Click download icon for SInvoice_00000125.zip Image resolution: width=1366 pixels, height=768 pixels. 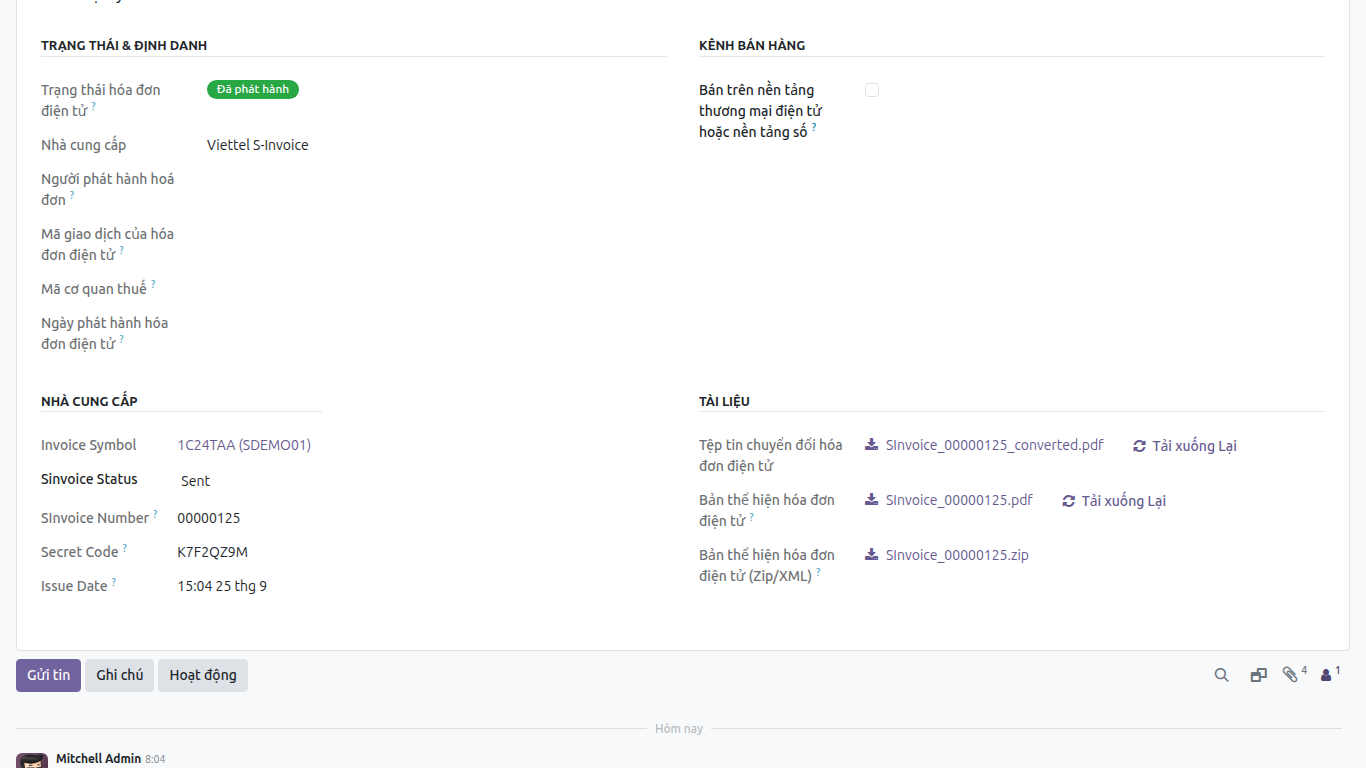click(x=871, y=555)
